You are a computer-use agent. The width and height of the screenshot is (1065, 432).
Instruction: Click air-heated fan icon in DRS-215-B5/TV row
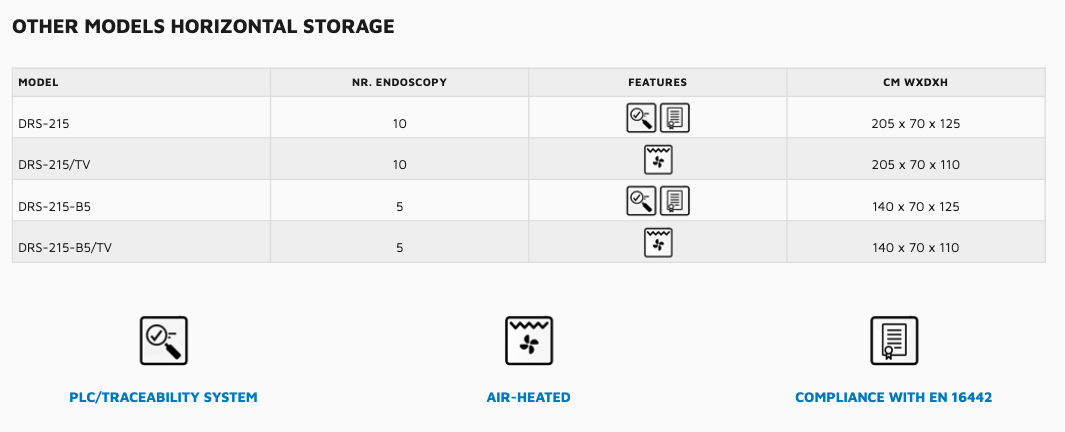[658, 243]
